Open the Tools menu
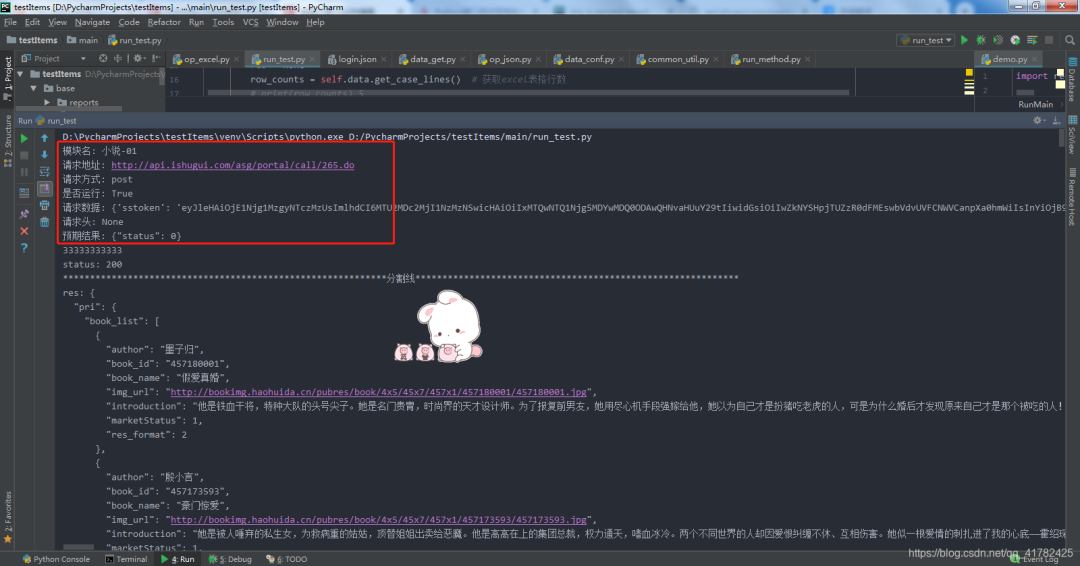 click(x=223, y=22)
